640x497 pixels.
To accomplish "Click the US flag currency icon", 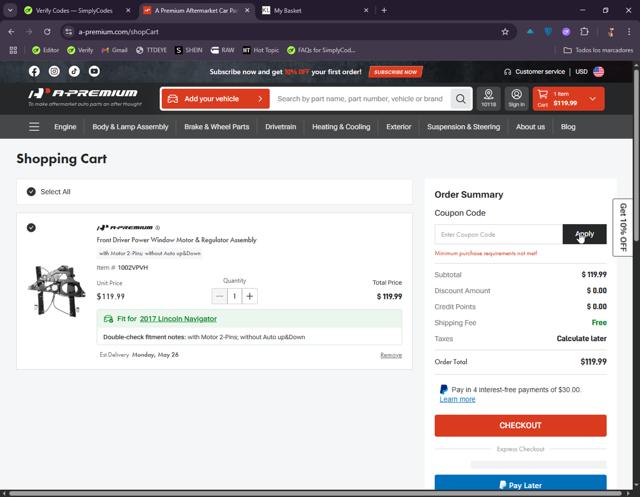I will click(x=599, y=72).
